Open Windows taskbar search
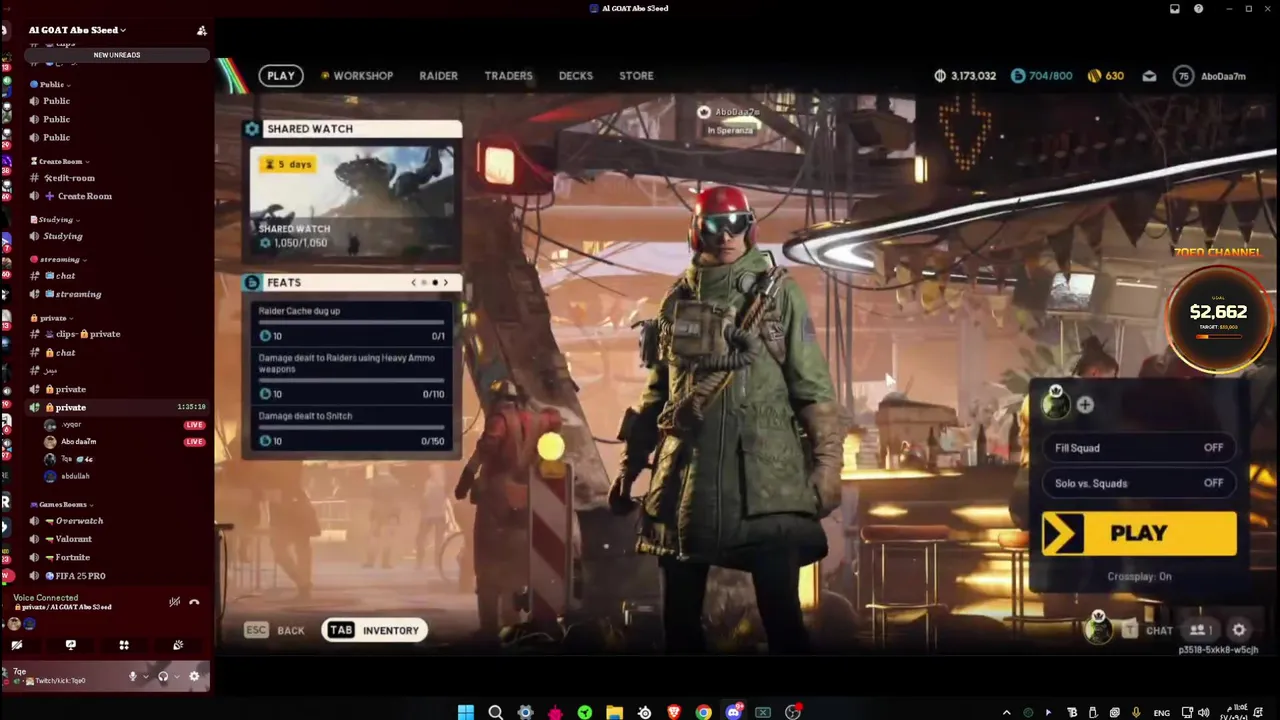The width and height of the screenshot is (1280, 720). click(x=495, y=712)
